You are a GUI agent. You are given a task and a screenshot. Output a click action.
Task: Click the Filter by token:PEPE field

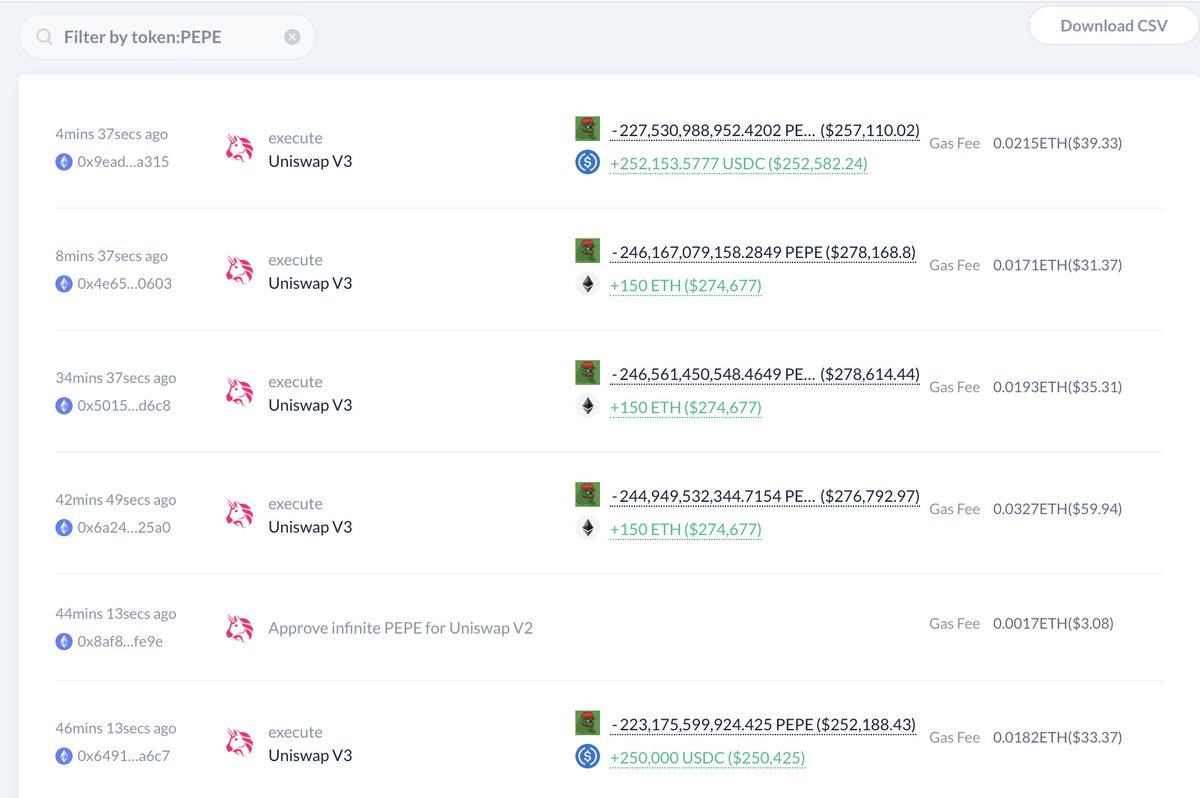[167, 37]
